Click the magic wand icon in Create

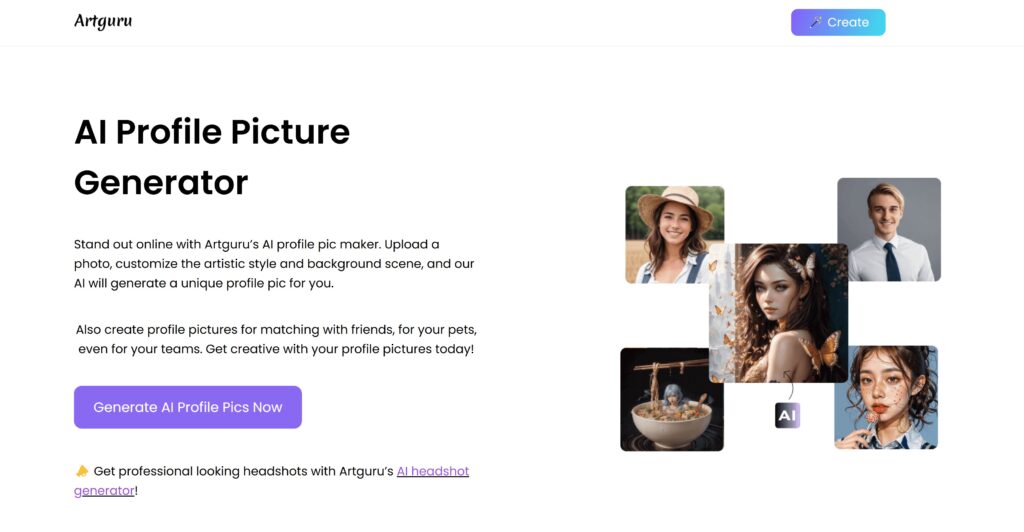tap(816, 22)
